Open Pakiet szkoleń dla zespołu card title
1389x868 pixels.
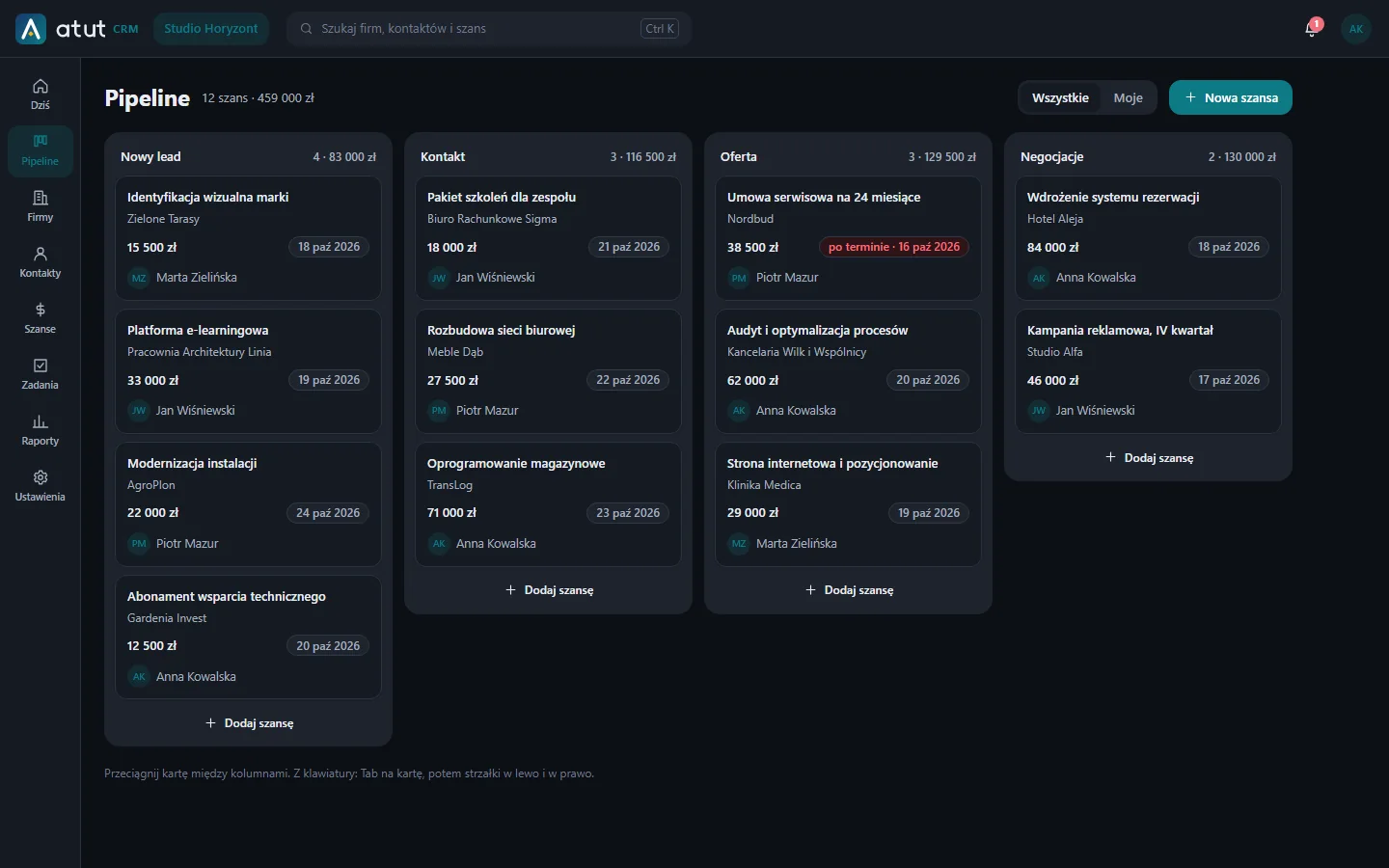click(x=502, y=198)
